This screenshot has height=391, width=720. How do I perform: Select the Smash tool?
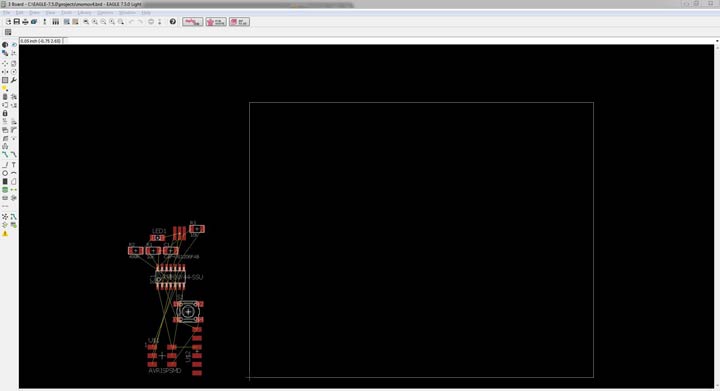pyautogui.click(x=5, y=130)
